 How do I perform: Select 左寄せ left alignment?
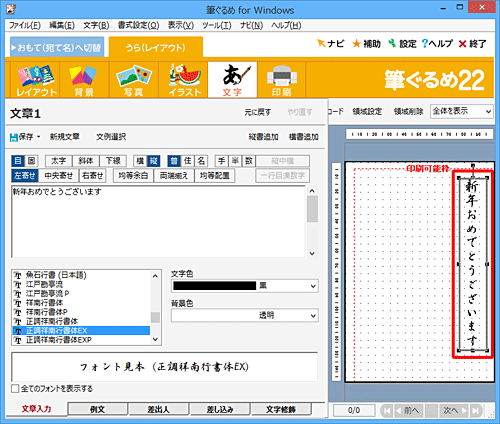pos(25,176)
